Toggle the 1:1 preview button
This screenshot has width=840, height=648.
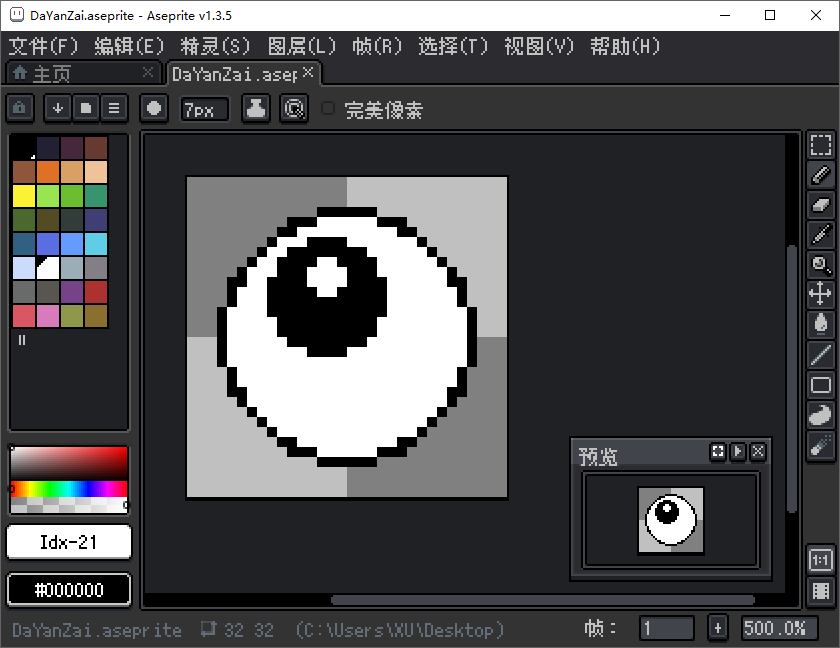pyautogui.click(x=820, y=560)
